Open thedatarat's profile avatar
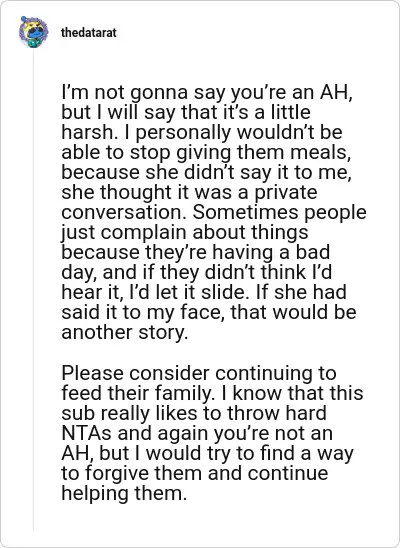 [x=34, y=32]
